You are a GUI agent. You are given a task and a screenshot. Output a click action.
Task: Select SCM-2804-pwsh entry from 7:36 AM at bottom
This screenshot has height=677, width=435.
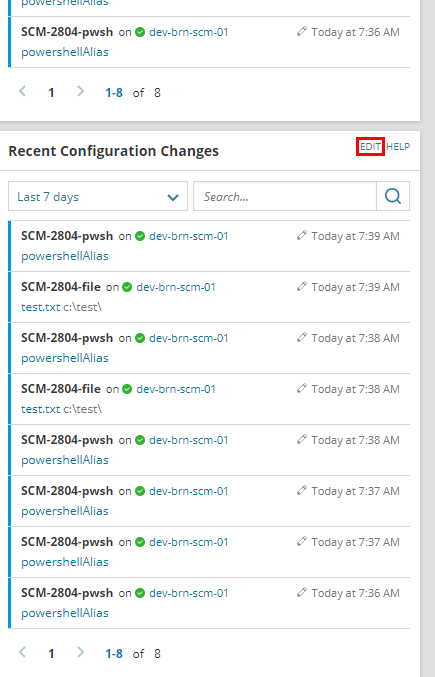(x=67, y=593)
